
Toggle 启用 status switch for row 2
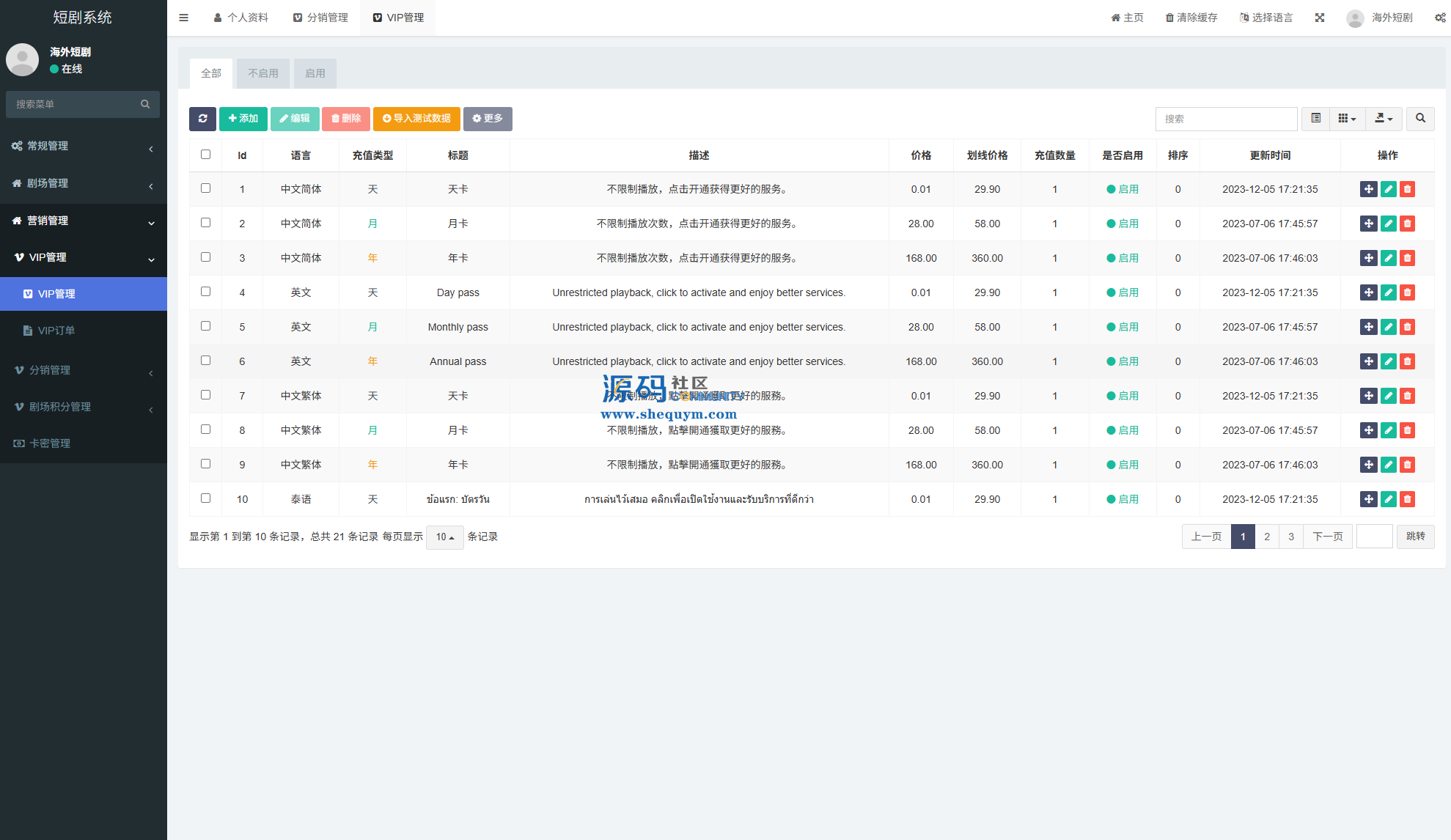pyautogui.click(x=1123, y=224)
